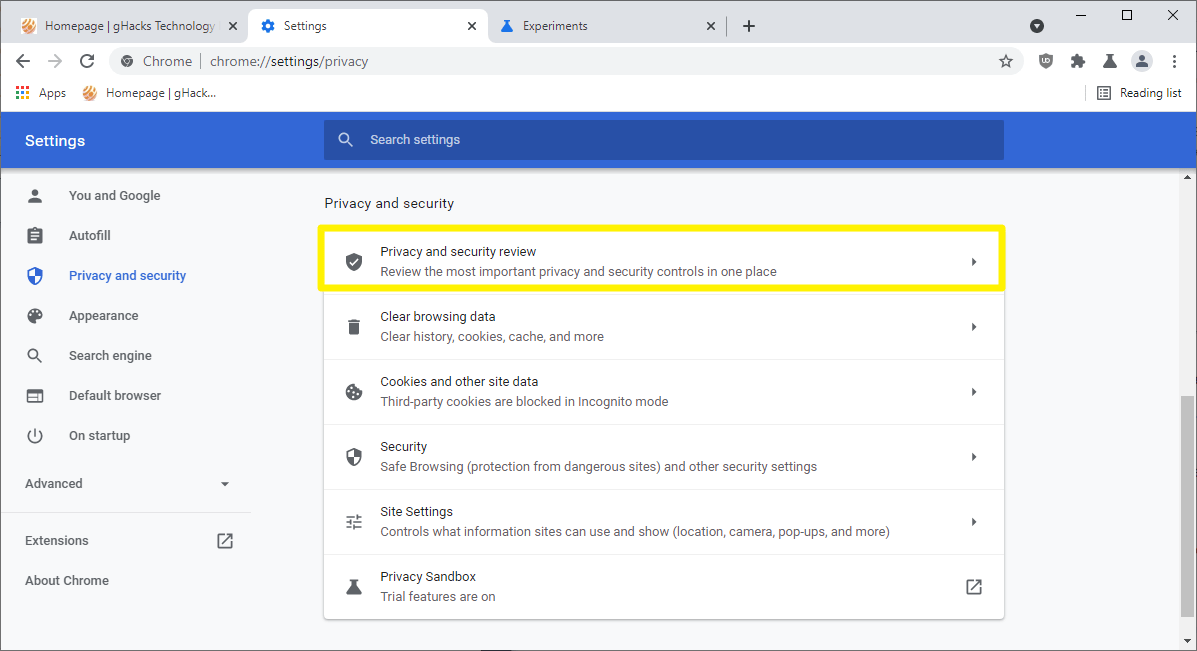
Task: Click the arrow on Clear browsing data row
Action: 974,327
